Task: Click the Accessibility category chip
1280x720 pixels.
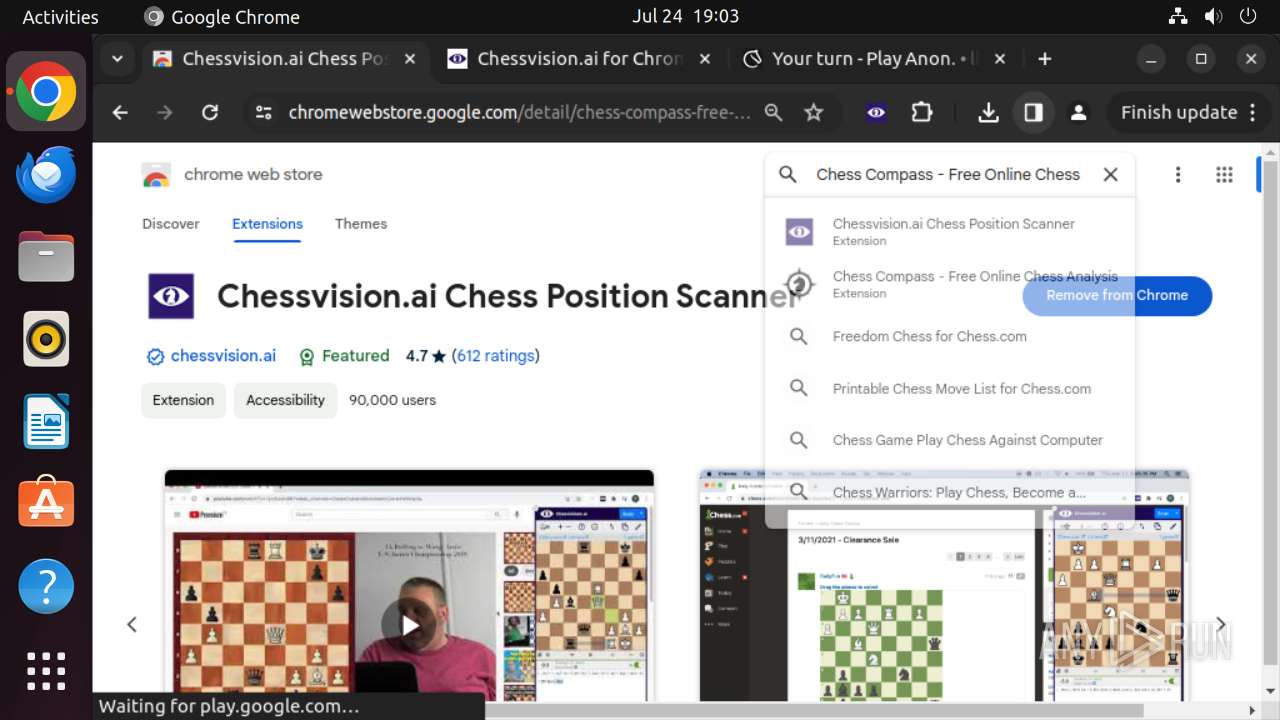Action: coord(285,400)
